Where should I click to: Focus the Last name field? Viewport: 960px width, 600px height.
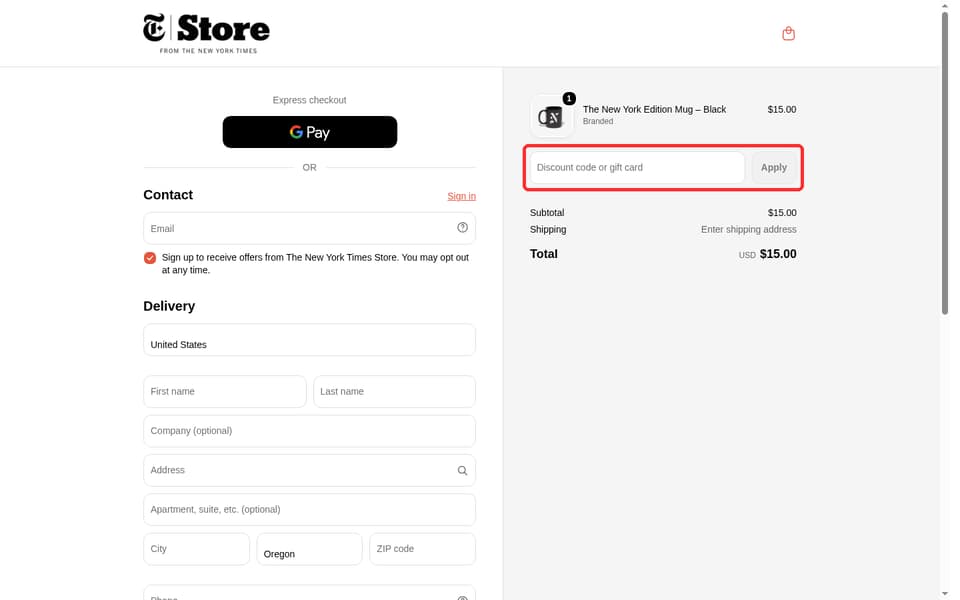click(x=394, y=391)
